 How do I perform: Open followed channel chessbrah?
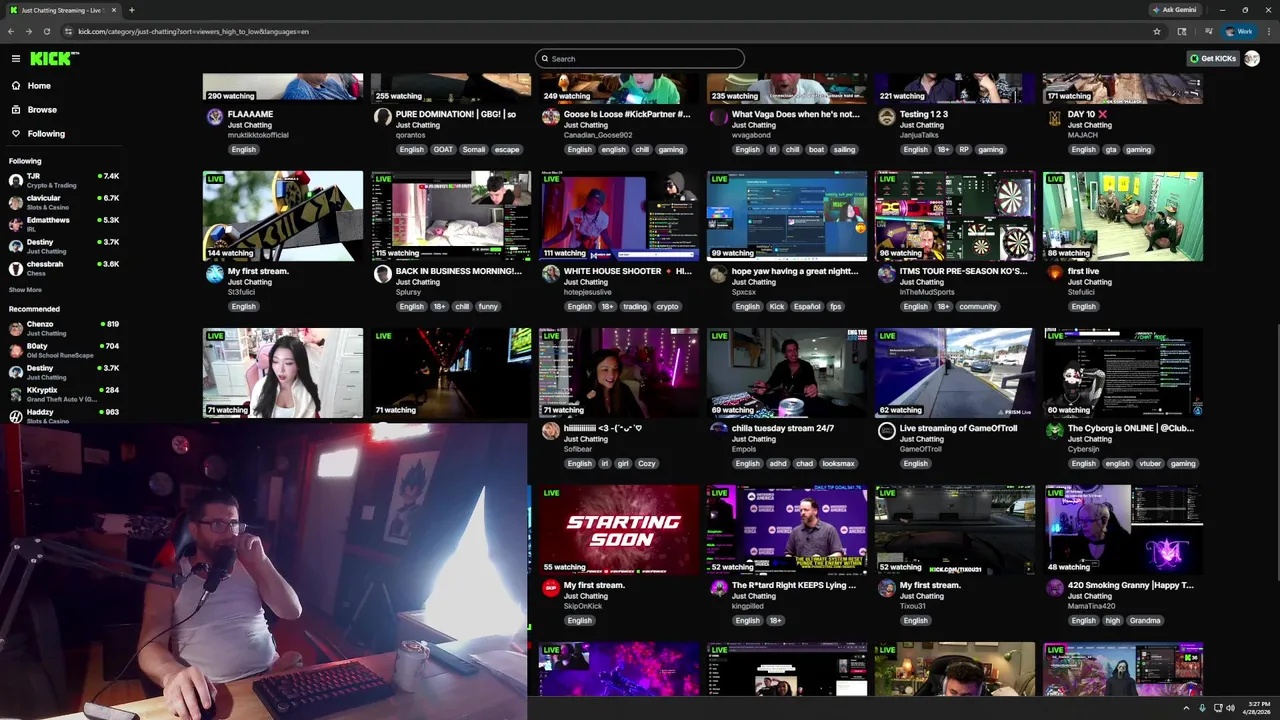coord(63,268)
